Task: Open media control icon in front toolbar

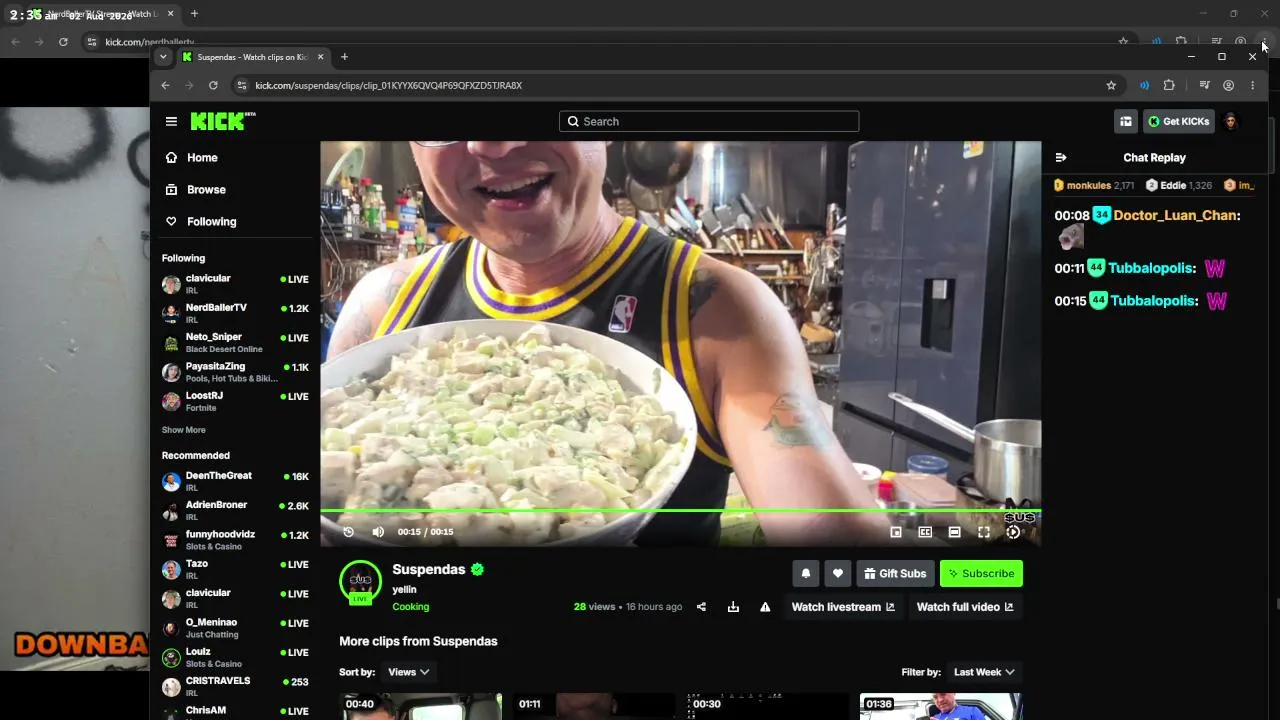Action: point(1204,85)
